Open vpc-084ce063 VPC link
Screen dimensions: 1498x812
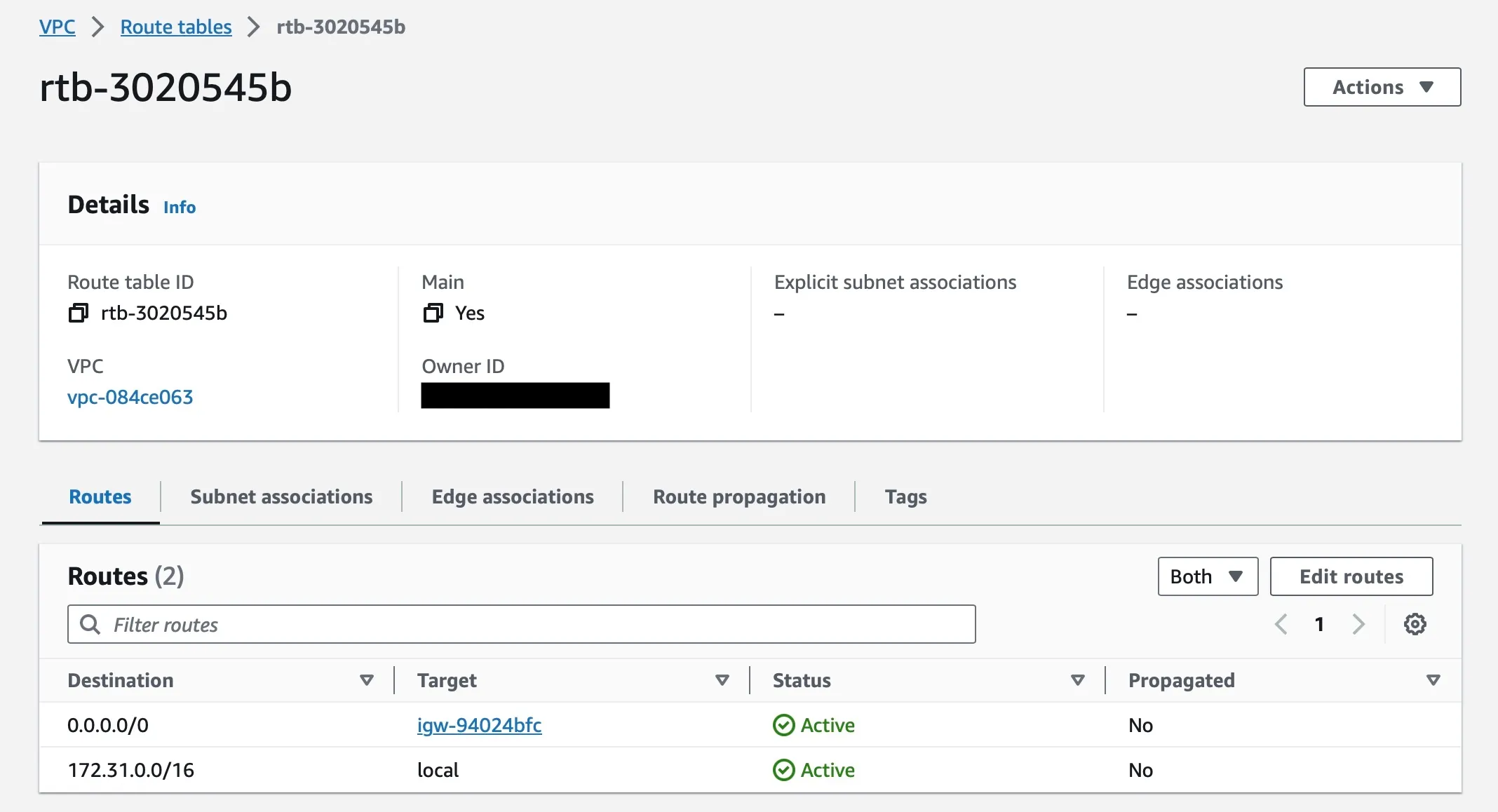130,397
